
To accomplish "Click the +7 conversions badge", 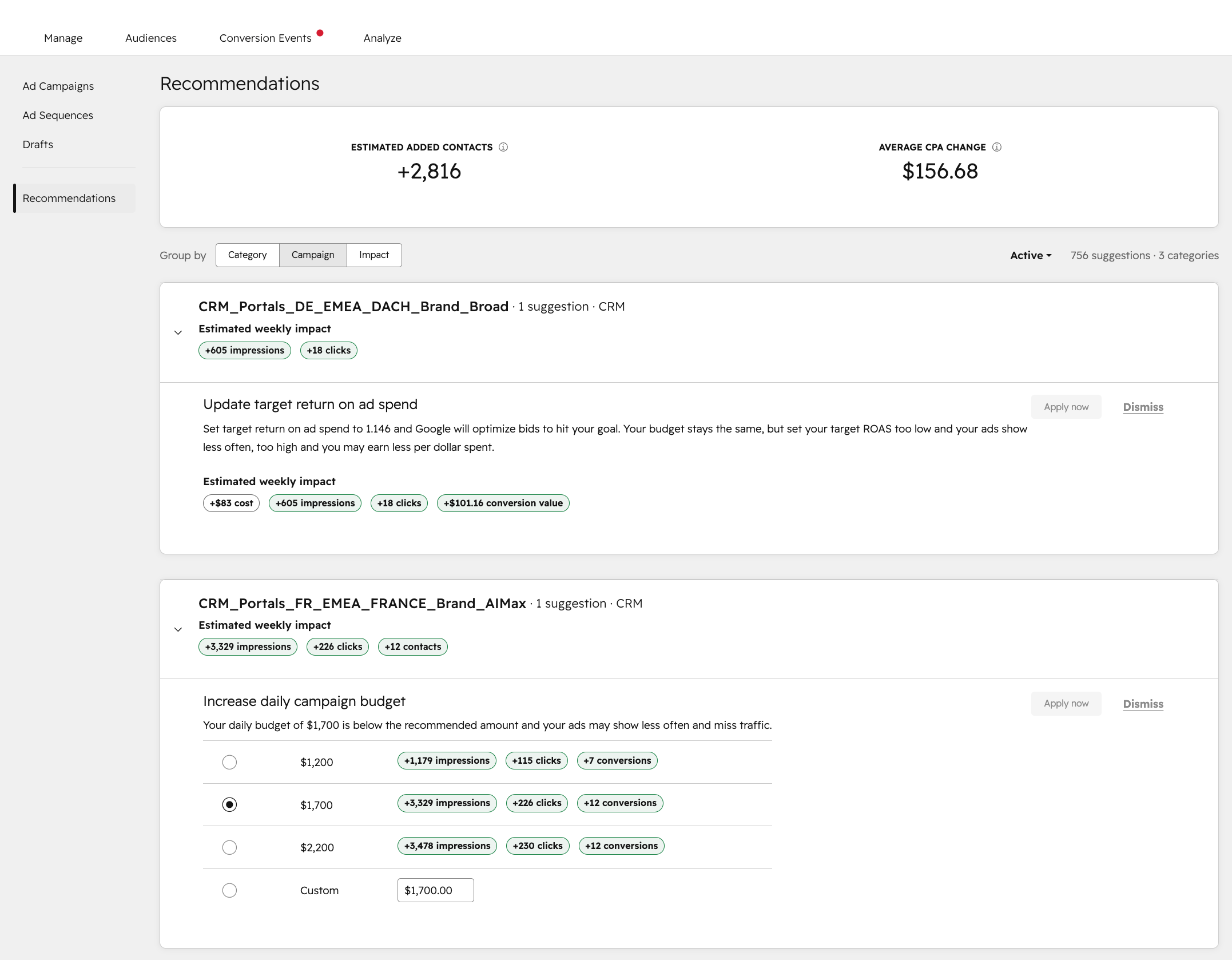I will click(617, 760).
